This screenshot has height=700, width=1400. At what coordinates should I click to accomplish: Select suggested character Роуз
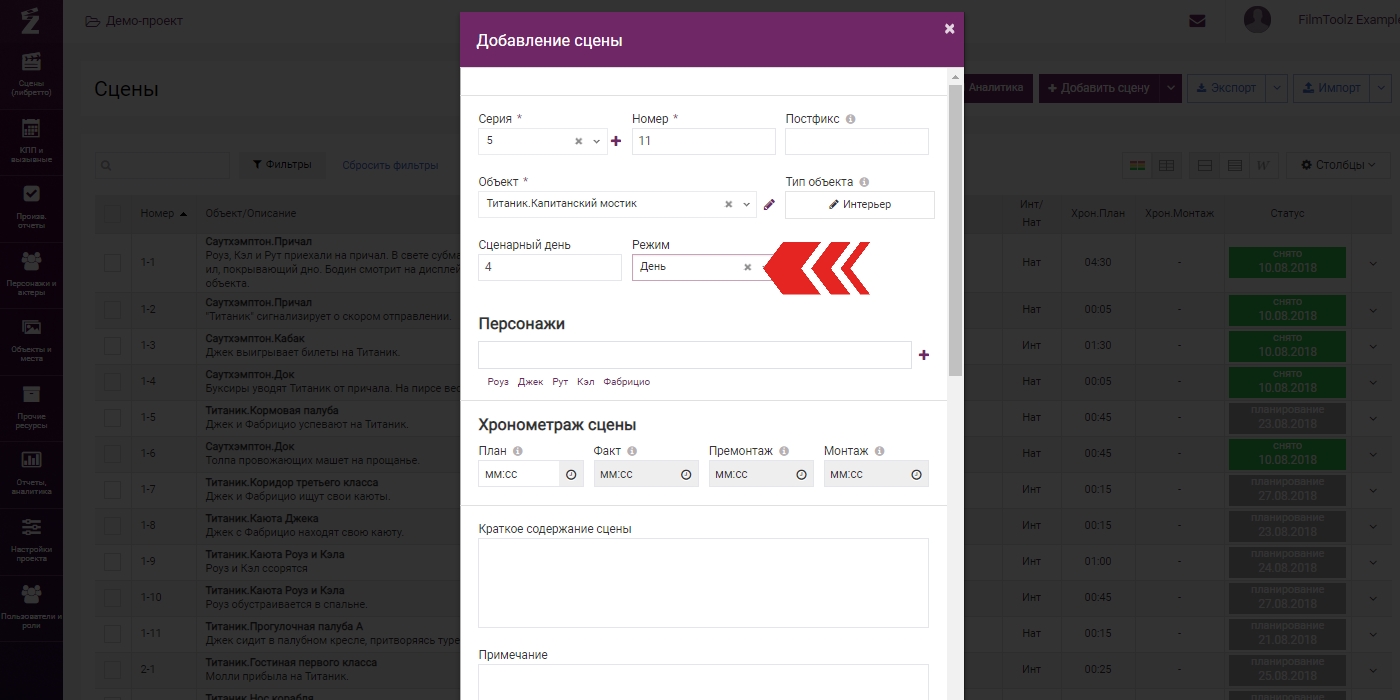click(x=498, y=382)
